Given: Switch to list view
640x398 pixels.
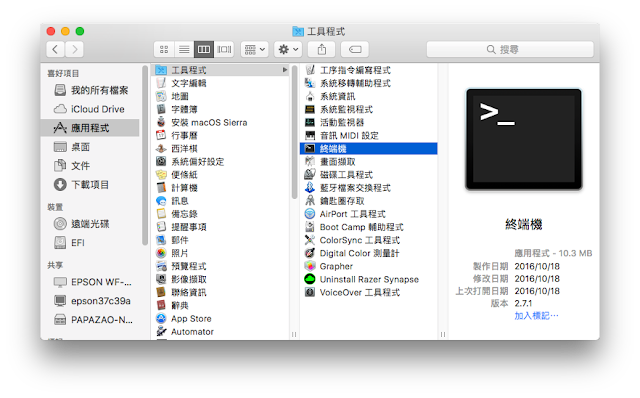Looking at the screenshot, I should point(184,49).
